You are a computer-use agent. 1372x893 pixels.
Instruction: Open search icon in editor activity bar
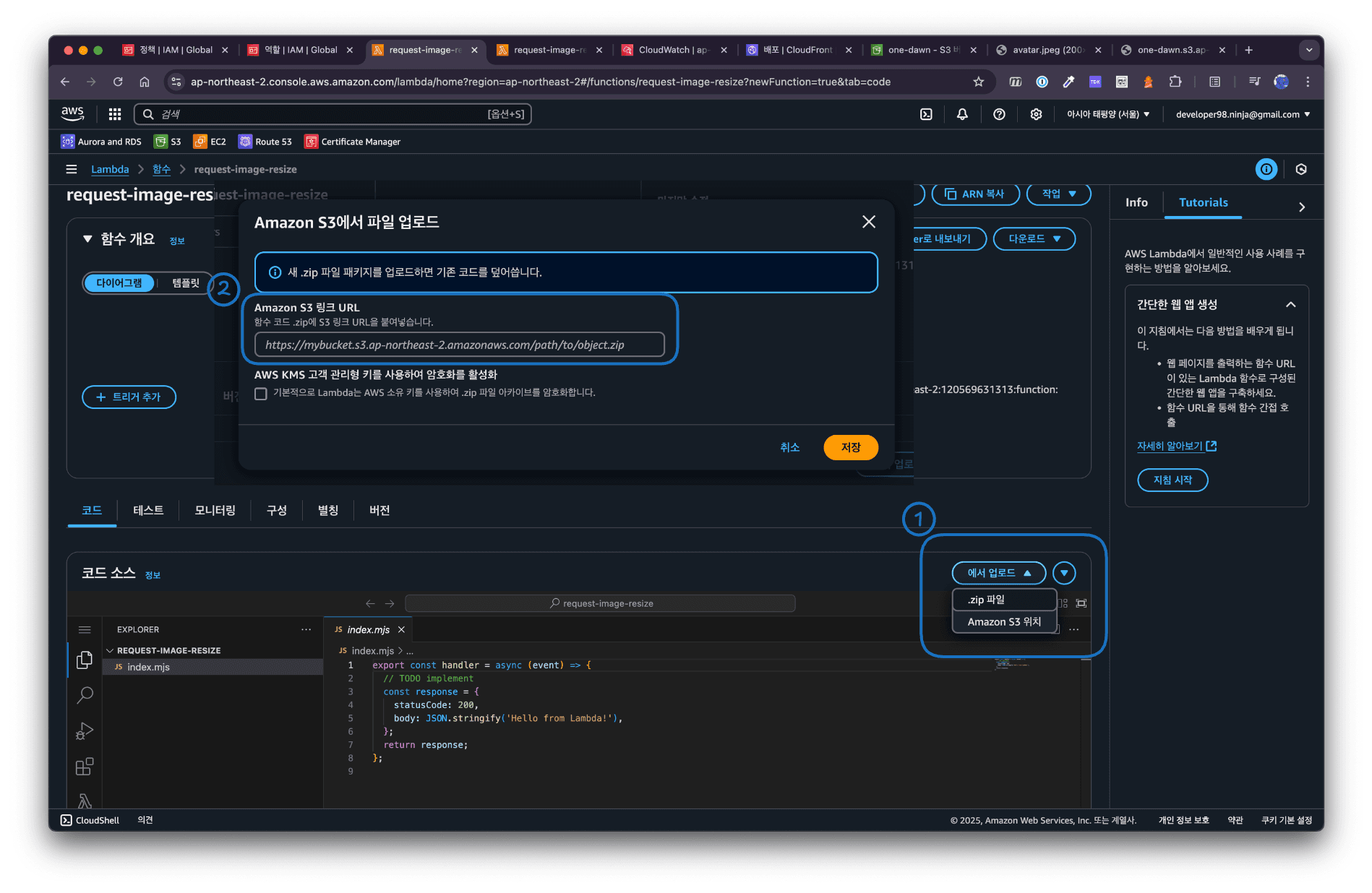click(85, 695)
